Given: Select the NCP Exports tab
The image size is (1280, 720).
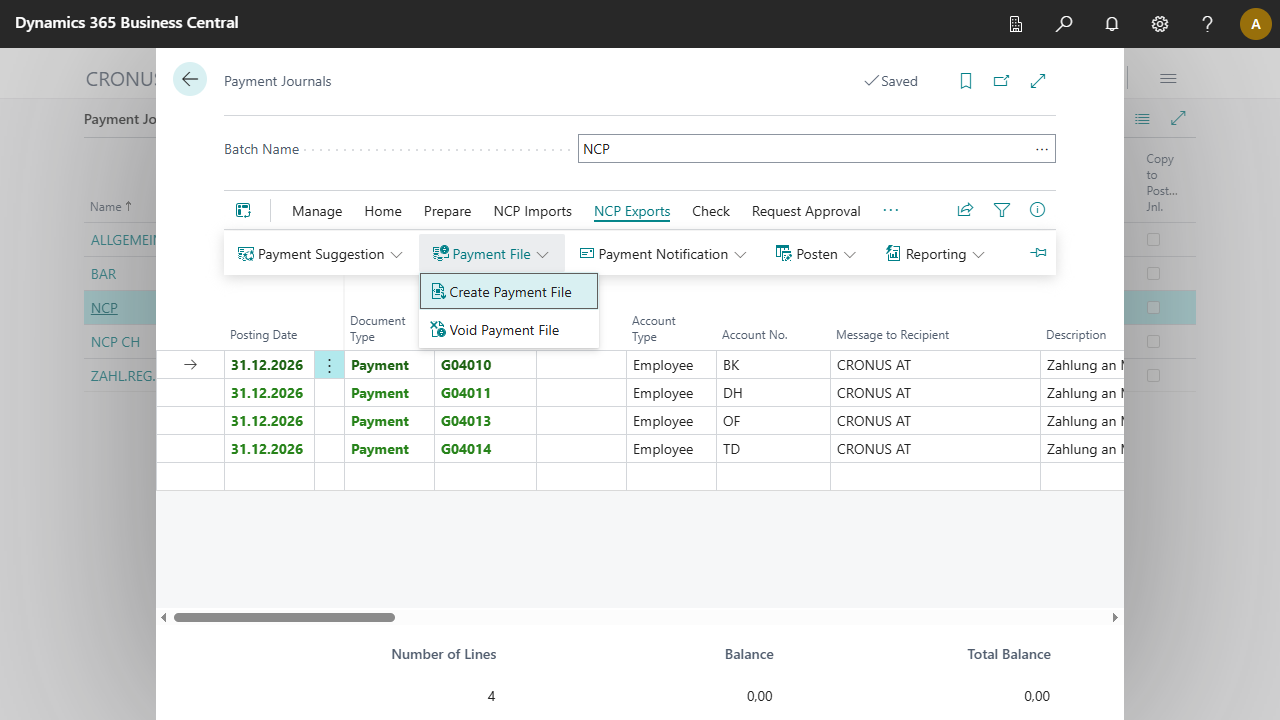Looking at the screenshot, I should tap(632, 211).
